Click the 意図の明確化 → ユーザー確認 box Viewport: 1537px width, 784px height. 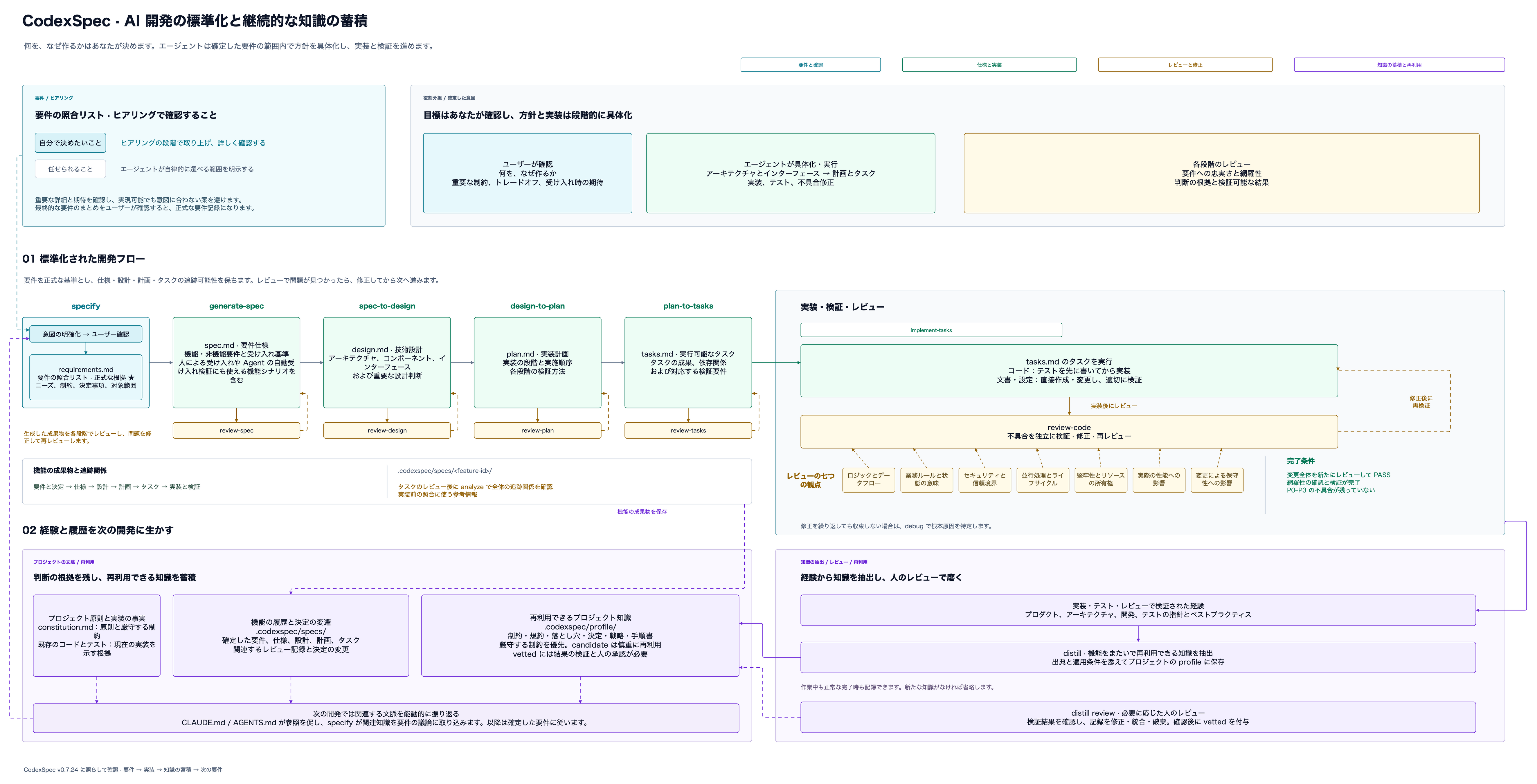[x=86, y=334]
